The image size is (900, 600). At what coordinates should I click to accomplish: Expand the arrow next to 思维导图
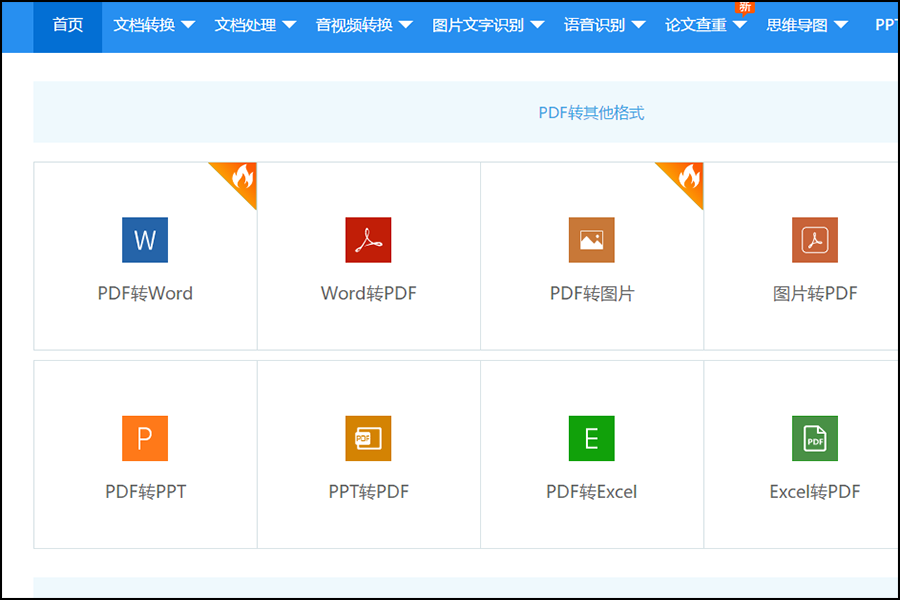click(841, 25)
